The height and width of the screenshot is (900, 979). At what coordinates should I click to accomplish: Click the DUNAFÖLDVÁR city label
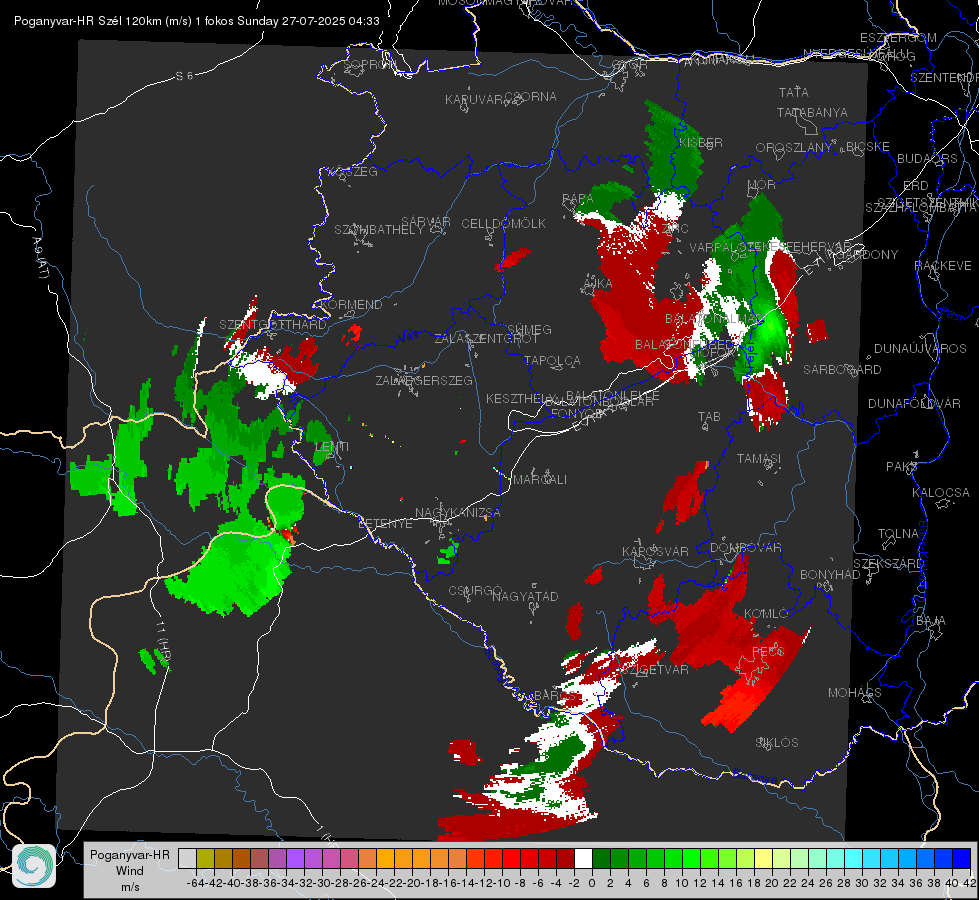pyautogui.click(x=914, y=403)
